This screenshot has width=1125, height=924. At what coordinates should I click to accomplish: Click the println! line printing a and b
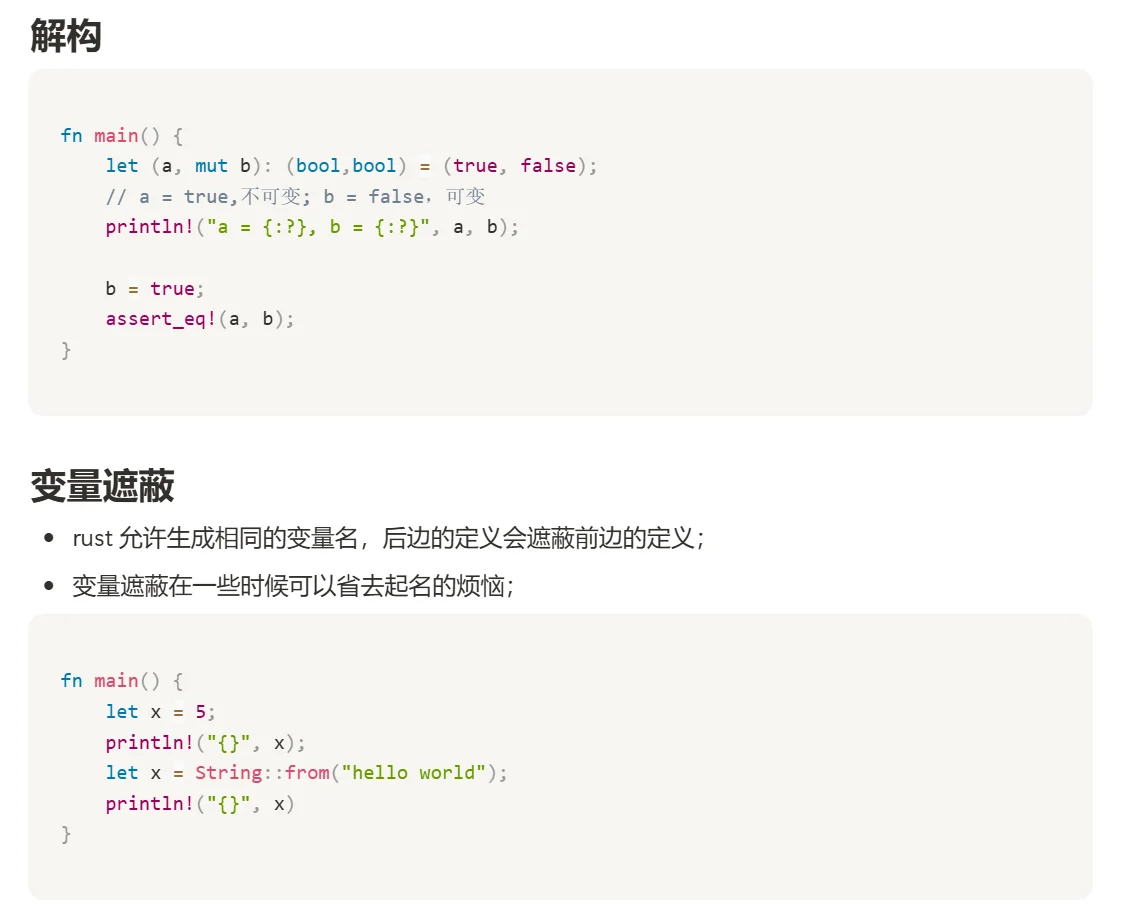(311, 227)
